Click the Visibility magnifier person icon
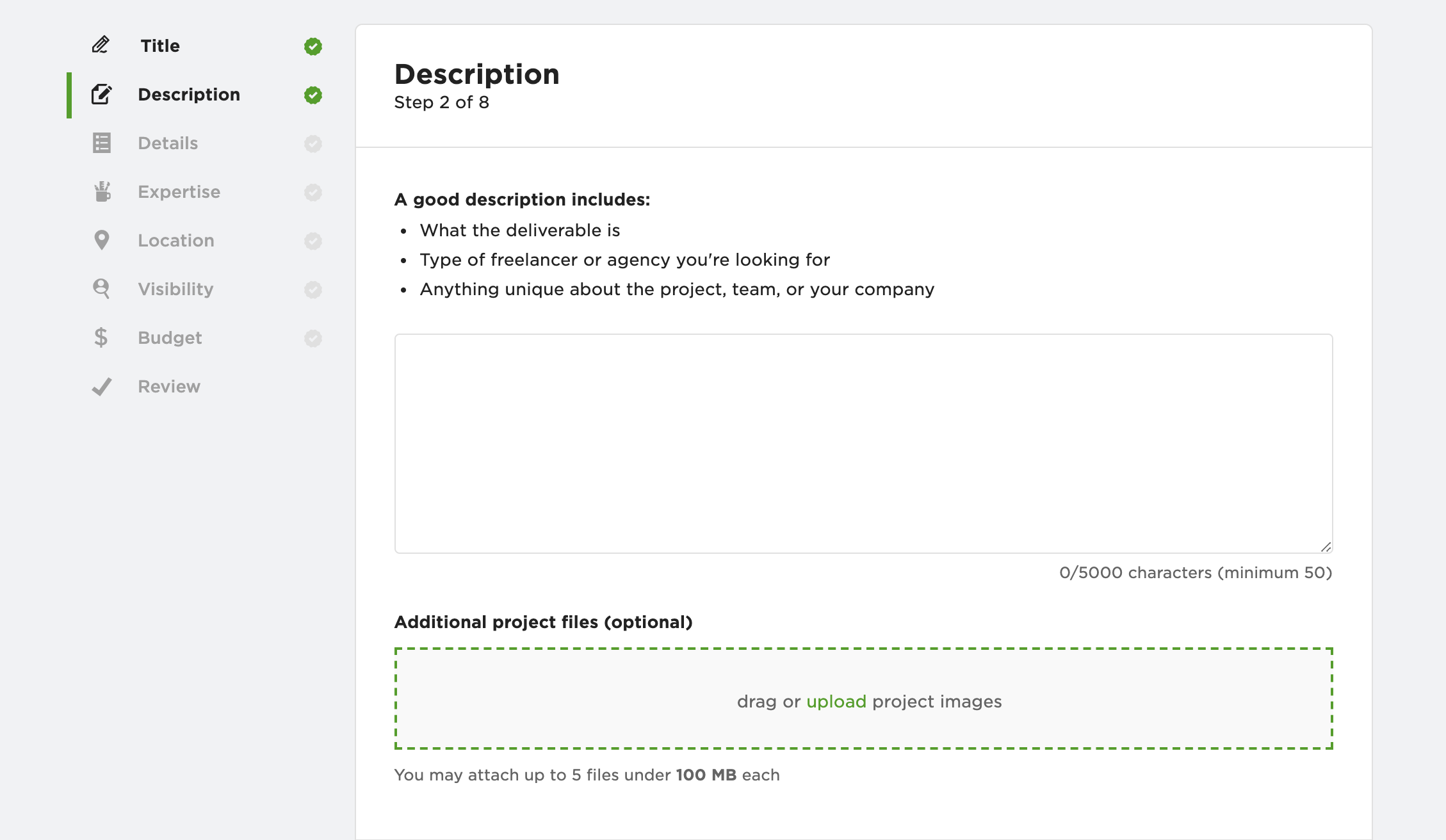 pos(101,289)
